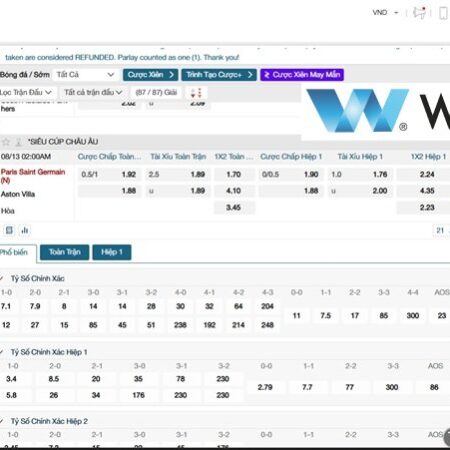Click the sort arrows icon near Giải
This screenshot has height=450, width=450.
tap(196, 93)
